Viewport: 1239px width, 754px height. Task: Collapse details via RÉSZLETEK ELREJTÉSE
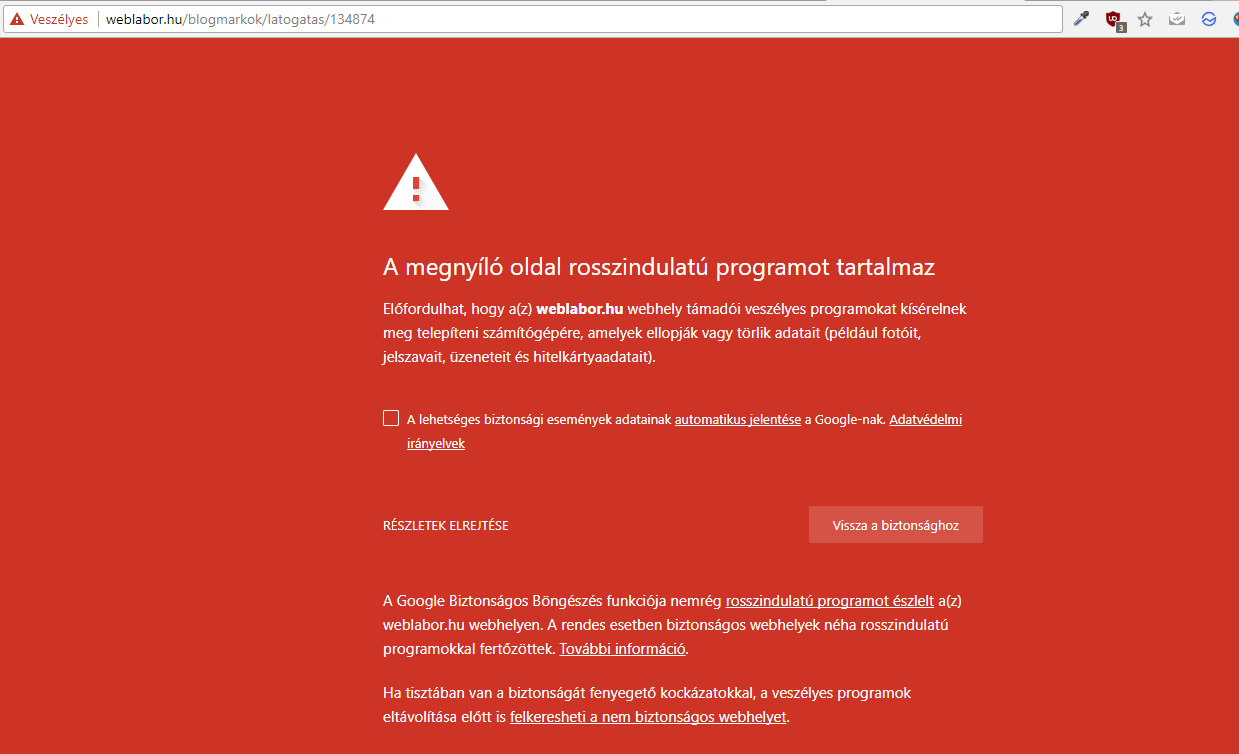tap(445, 525)
